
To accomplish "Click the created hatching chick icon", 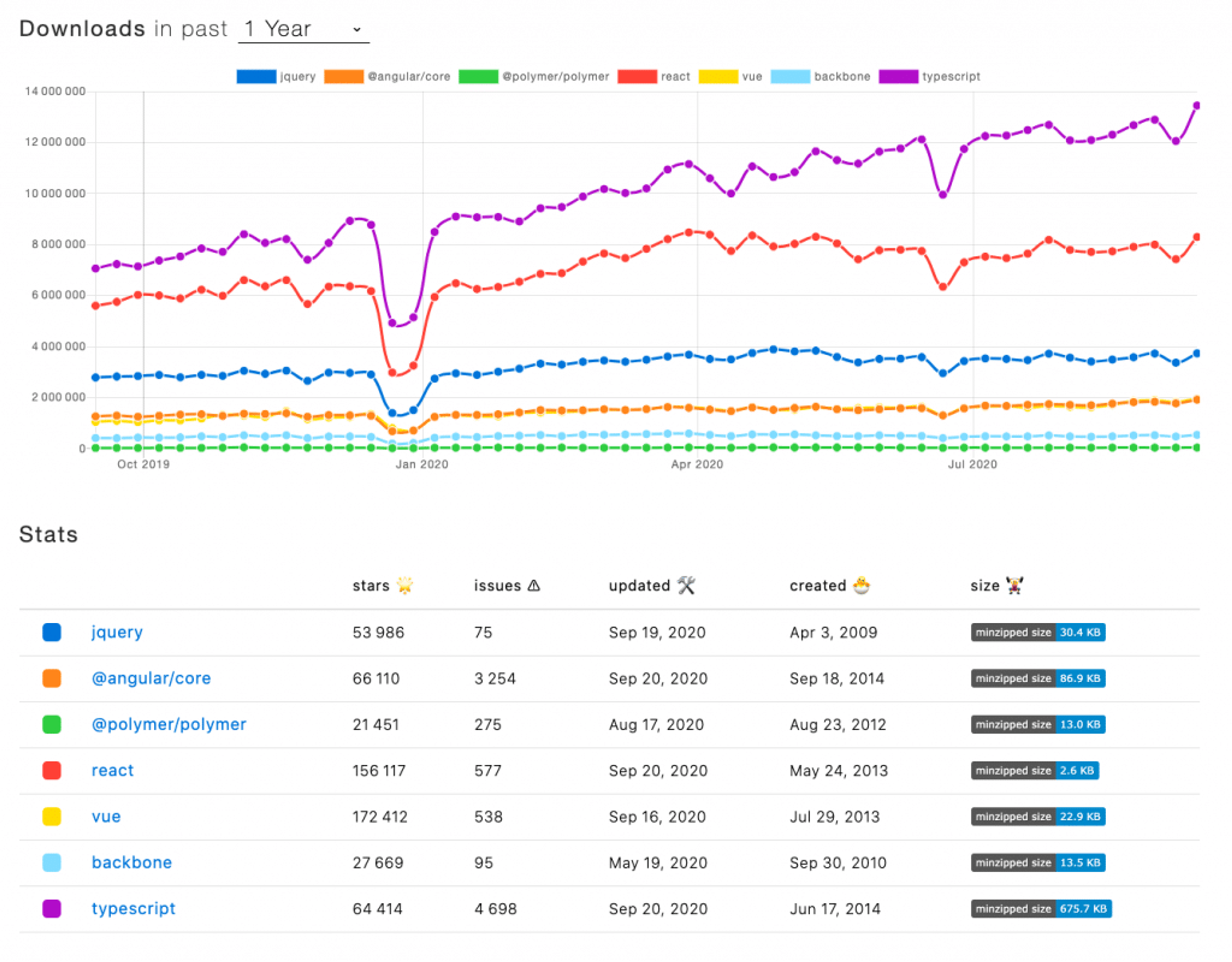I will (861, 585).
